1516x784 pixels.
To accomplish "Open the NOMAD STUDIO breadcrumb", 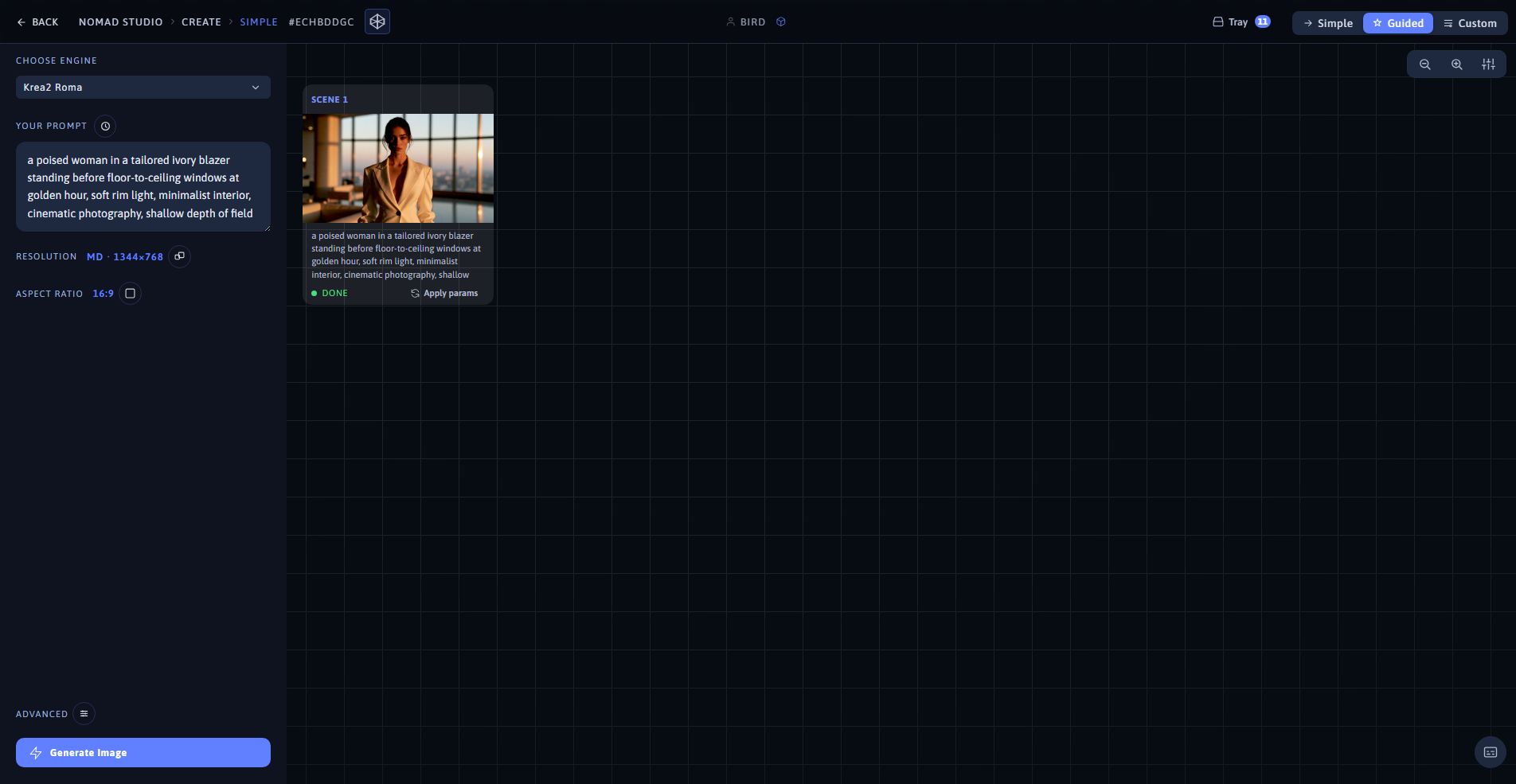I will click(120, 22).
